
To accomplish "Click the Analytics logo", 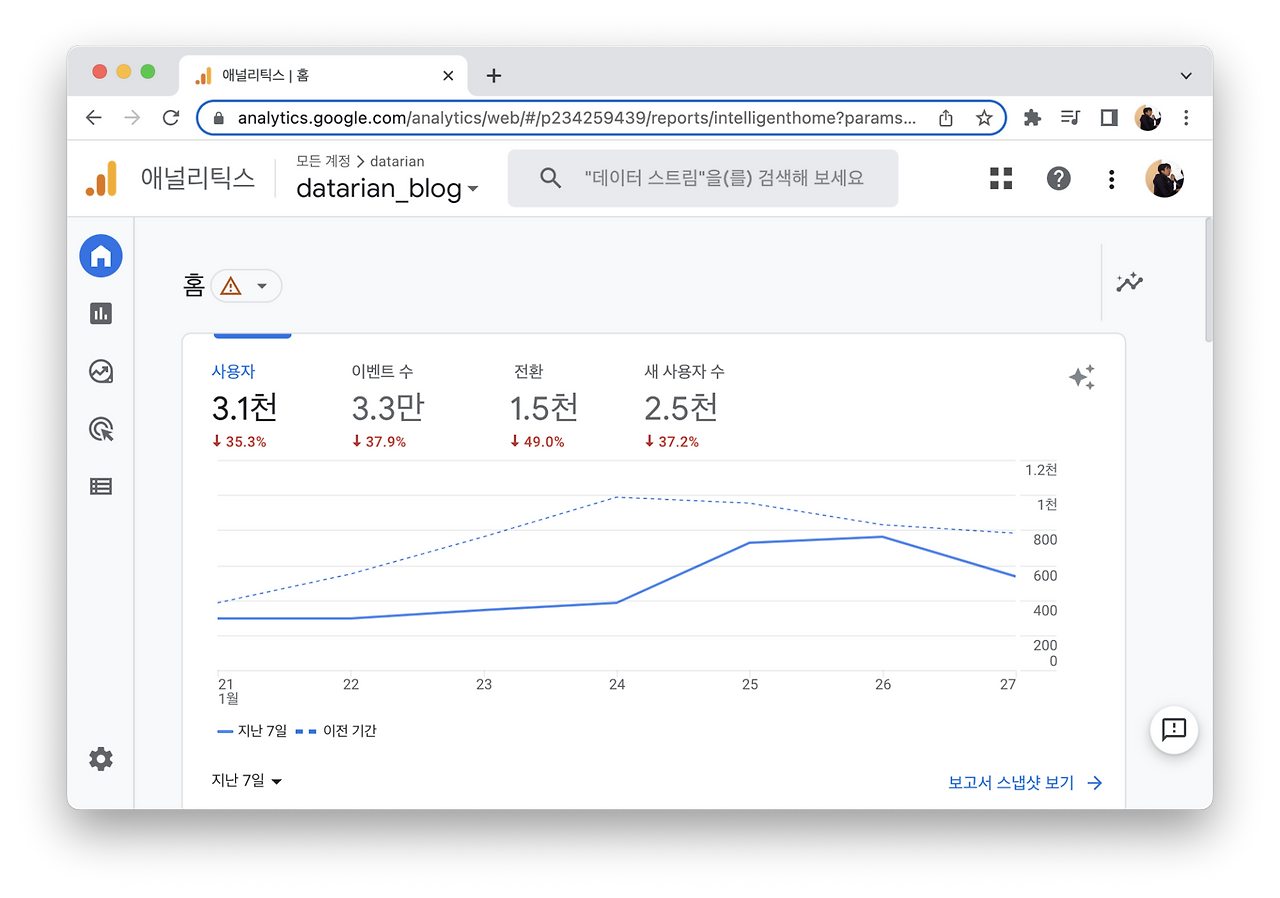I will point(101,178).
